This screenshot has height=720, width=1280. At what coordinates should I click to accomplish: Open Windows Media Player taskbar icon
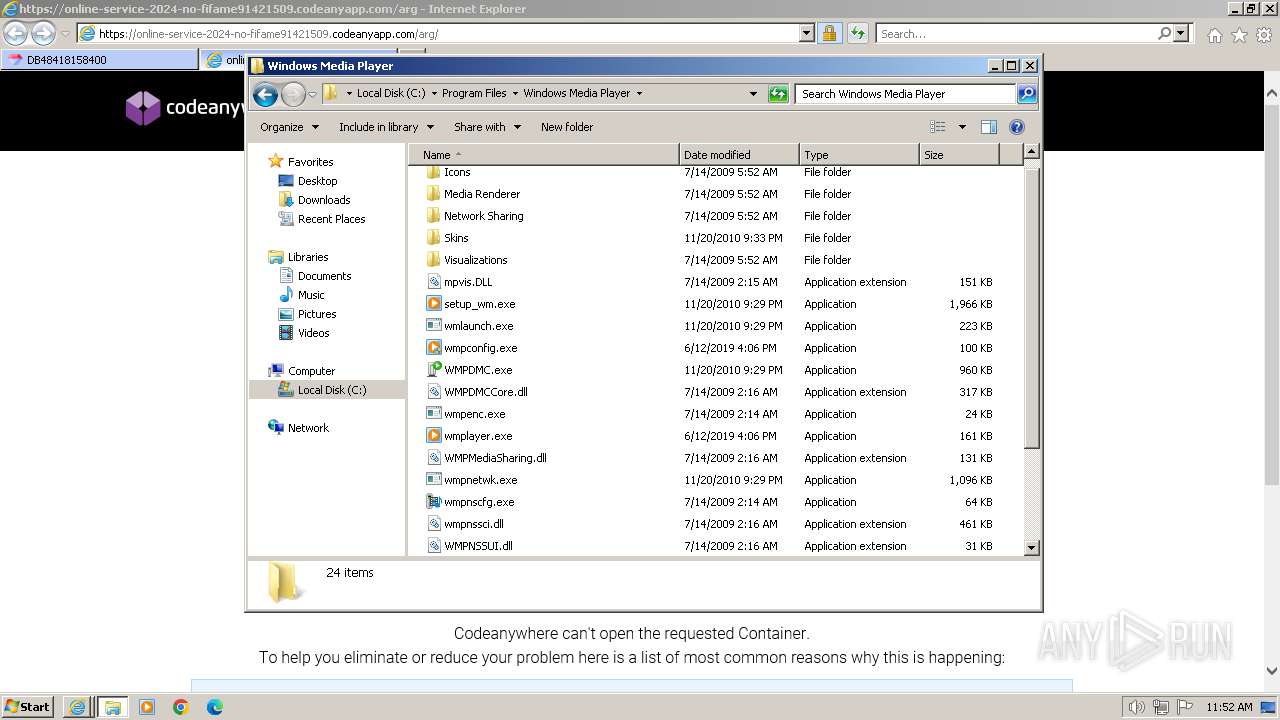tap(147, 707)
